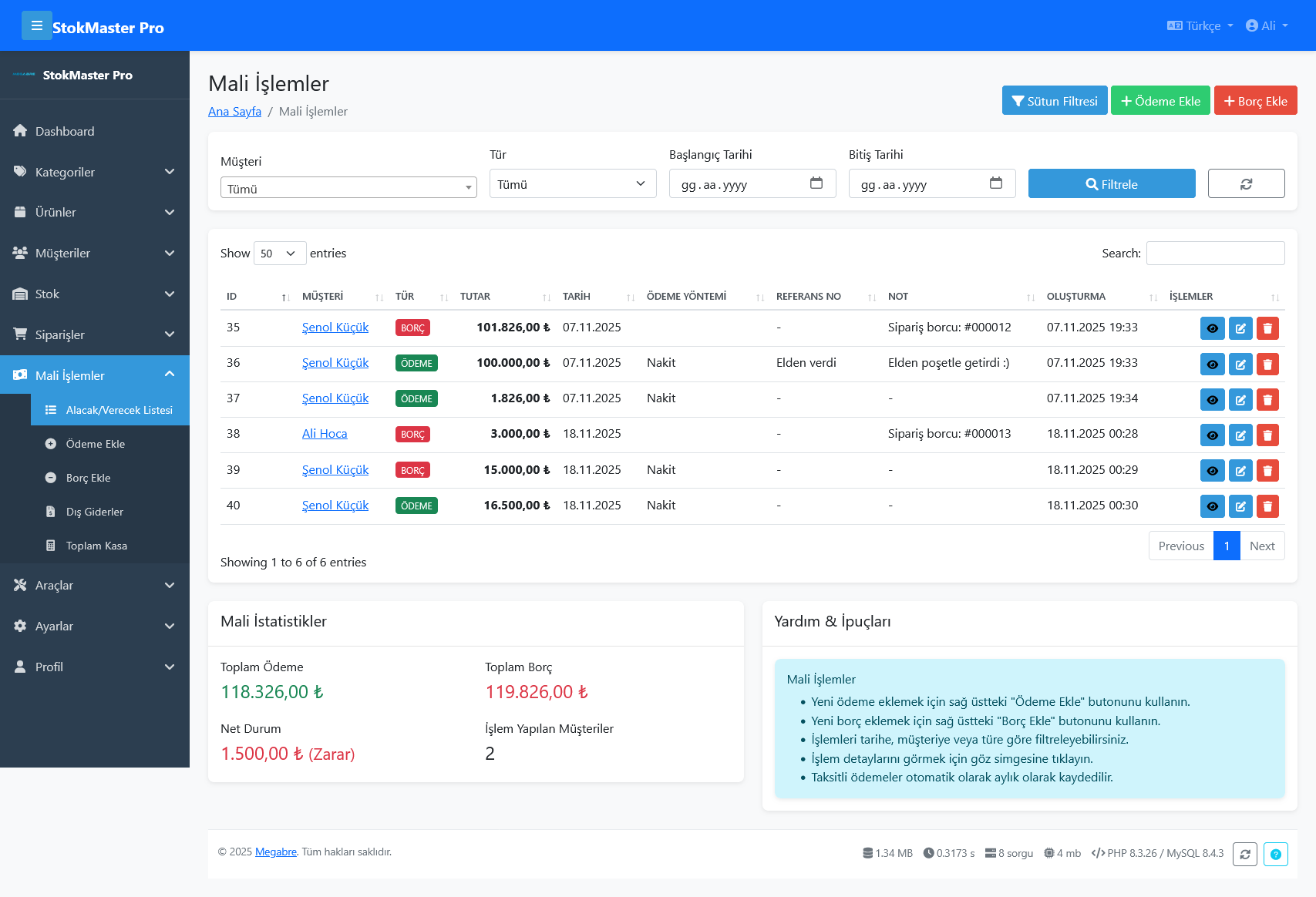Open the eye view for transaction 39

pyautogui.click(x=1212, y=470)
